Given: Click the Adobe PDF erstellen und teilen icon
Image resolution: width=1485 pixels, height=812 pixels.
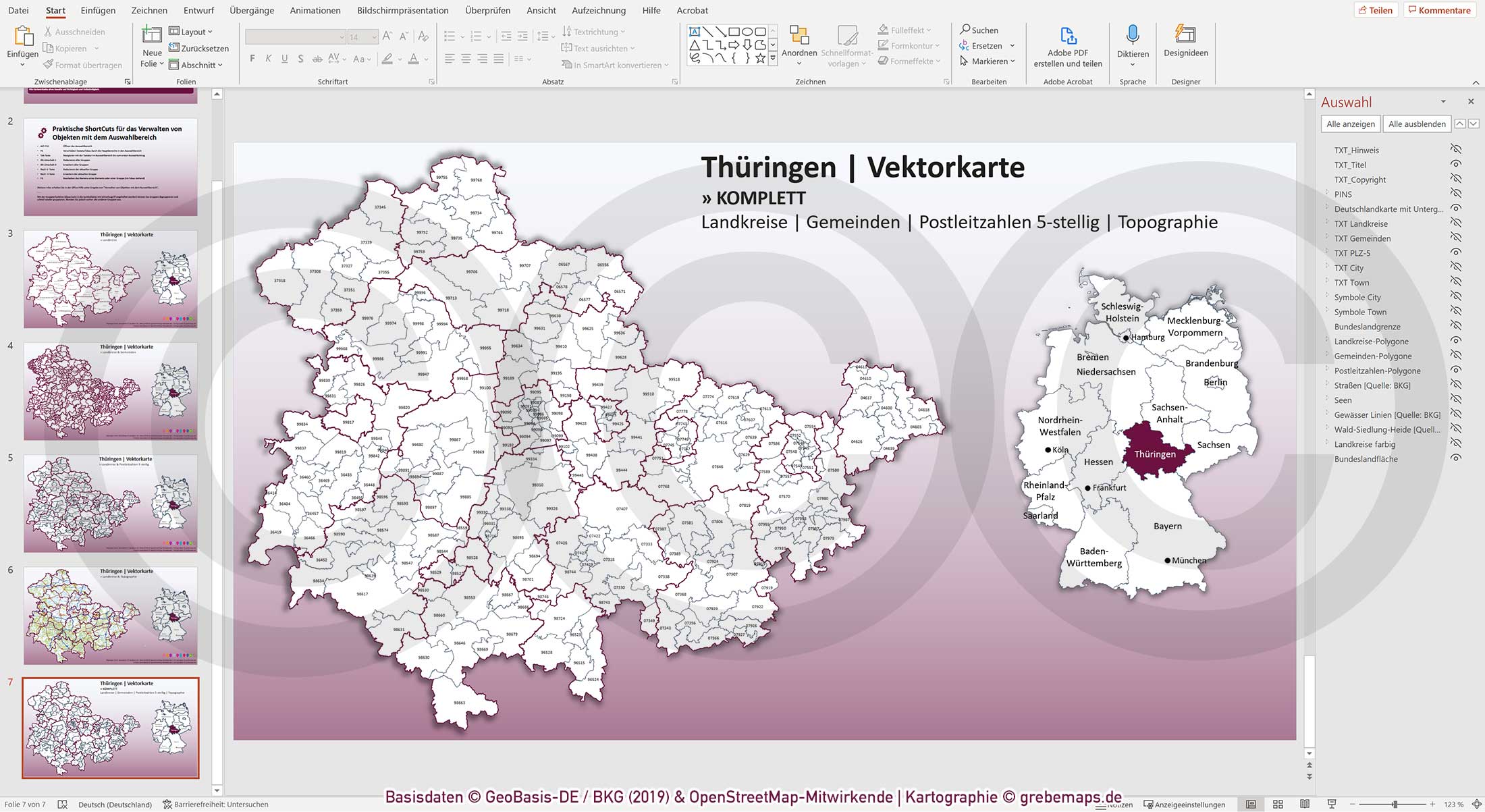Looking at the screenshot, I should click(x=1068, y=35).
